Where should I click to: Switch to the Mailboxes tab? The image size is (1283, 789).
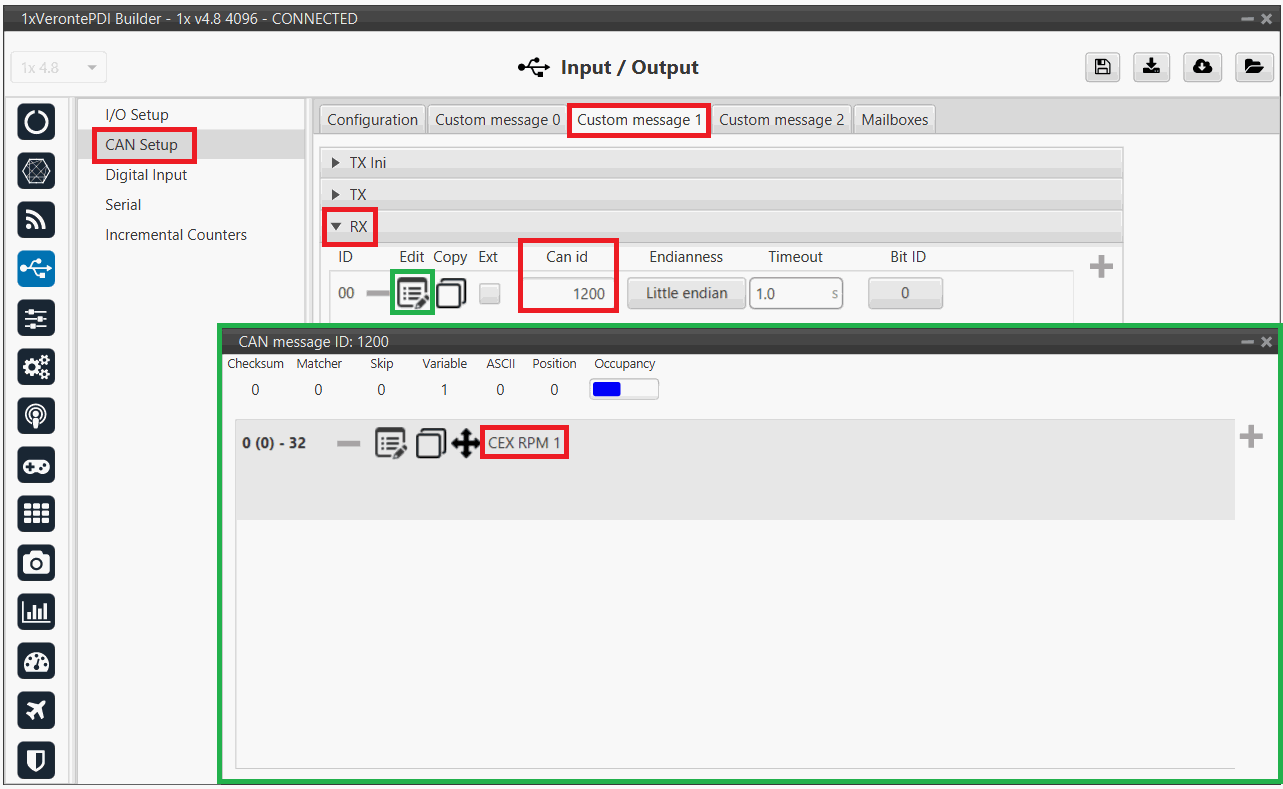(894, 120)
